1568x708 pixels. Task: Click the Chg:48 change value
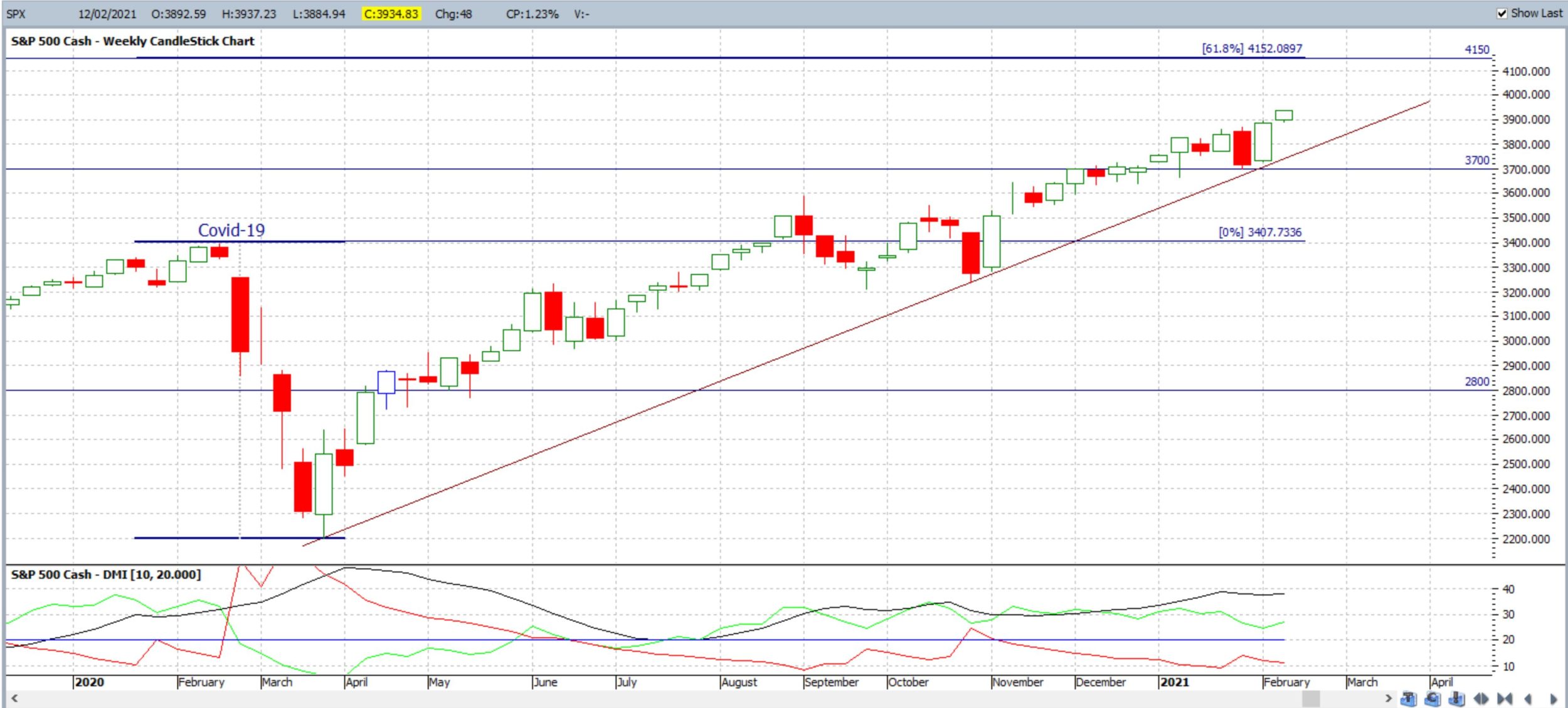tap(453, 14)
